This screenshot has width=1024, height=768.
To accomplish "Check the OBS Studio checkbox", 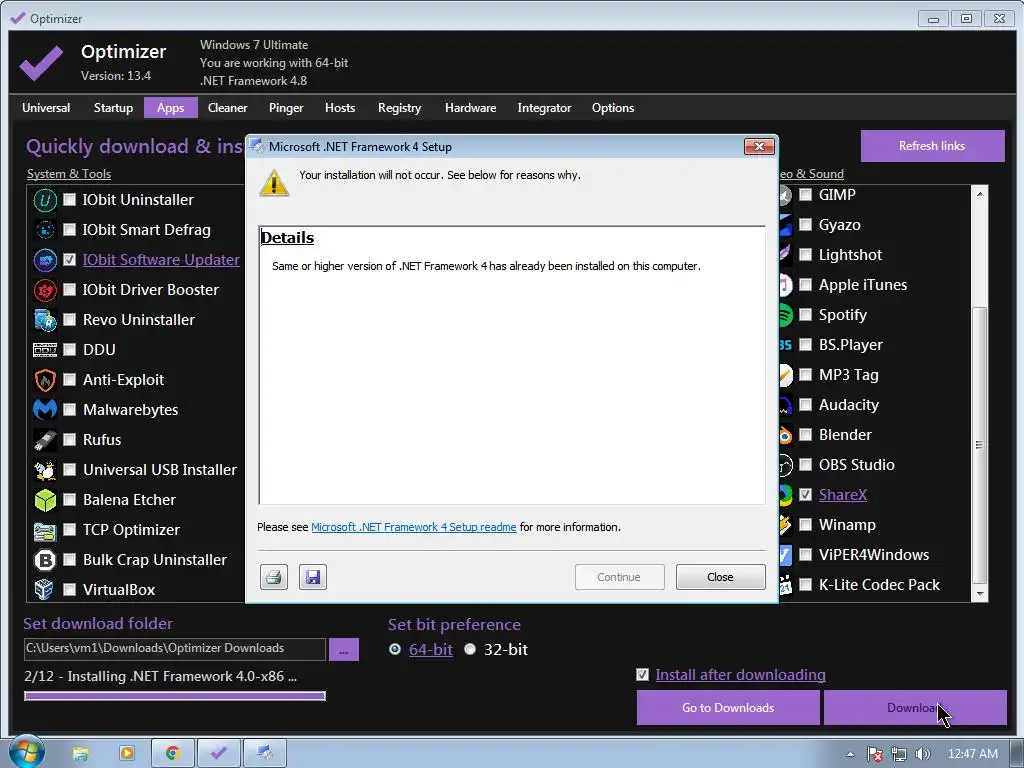I will (806, 465).
